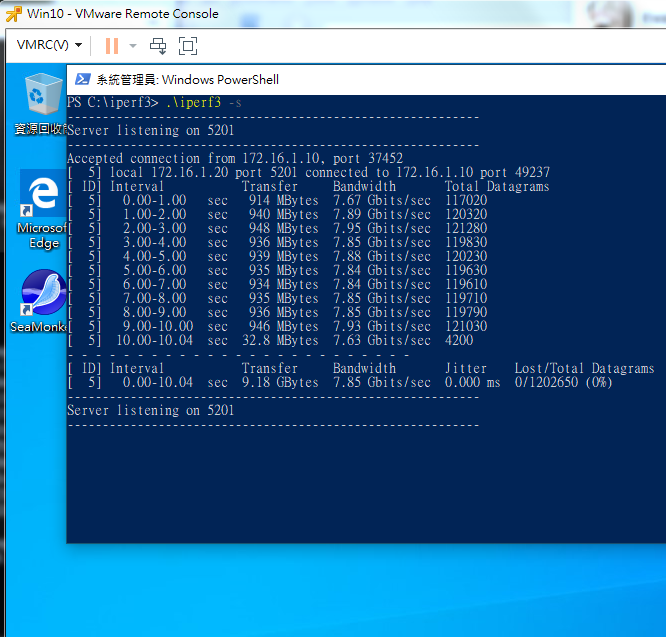
Task: Click the '9.18 GBytes' total transfer value
Action: pyautogui.click(x=280, y=383)
